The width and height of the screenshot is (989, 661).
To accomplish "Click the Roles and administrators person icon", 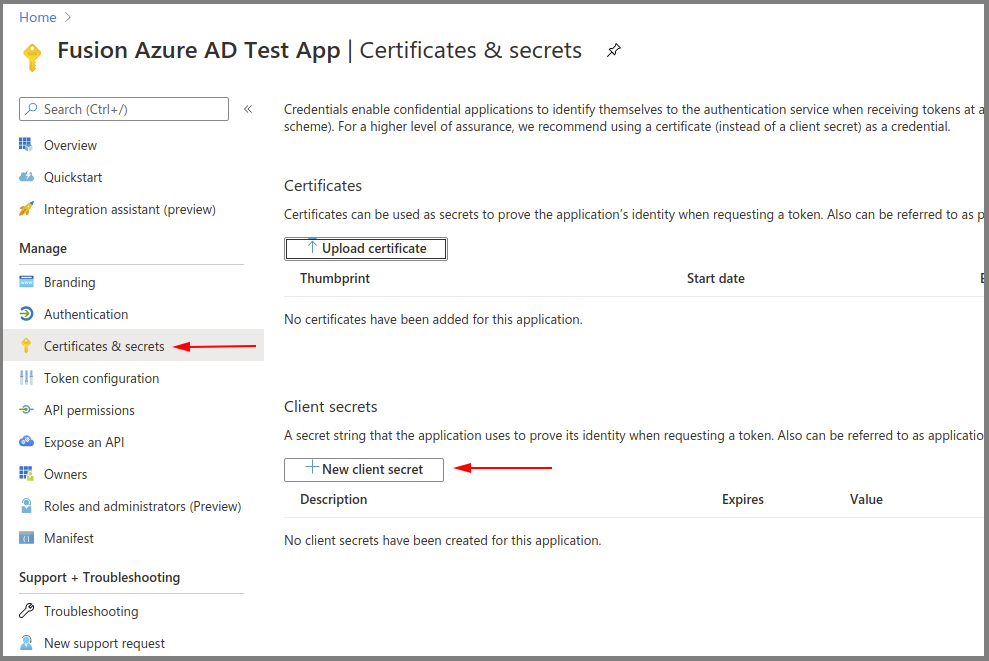I will click(26, 505).
